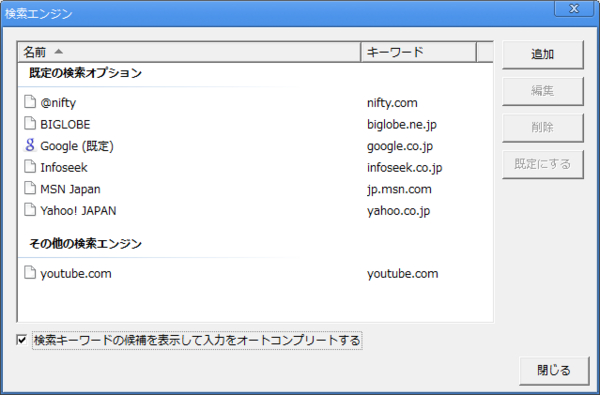600x395 pixels.
Task: Click the page icon beside MSN Japan
Action: (30, 188)
